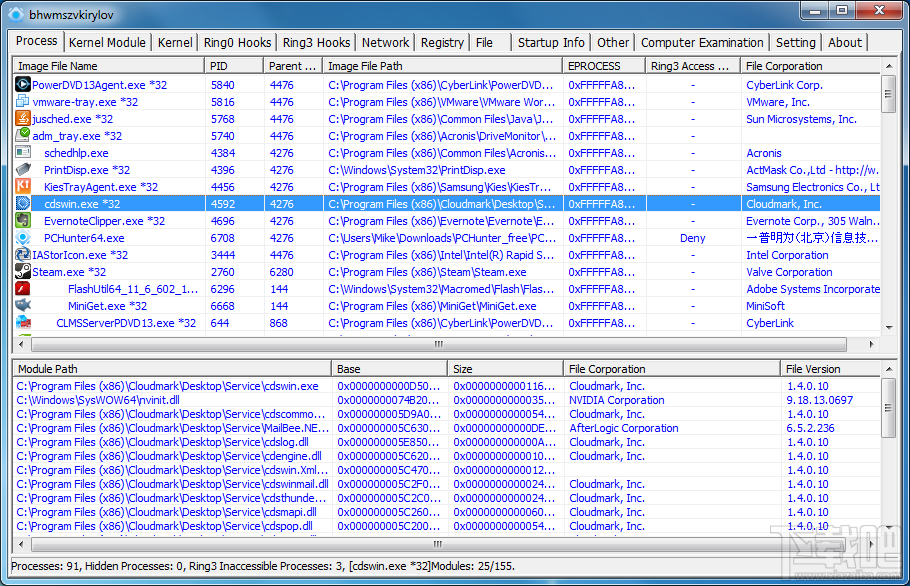Click process list scroll up arrow

(x=889, y=66)
